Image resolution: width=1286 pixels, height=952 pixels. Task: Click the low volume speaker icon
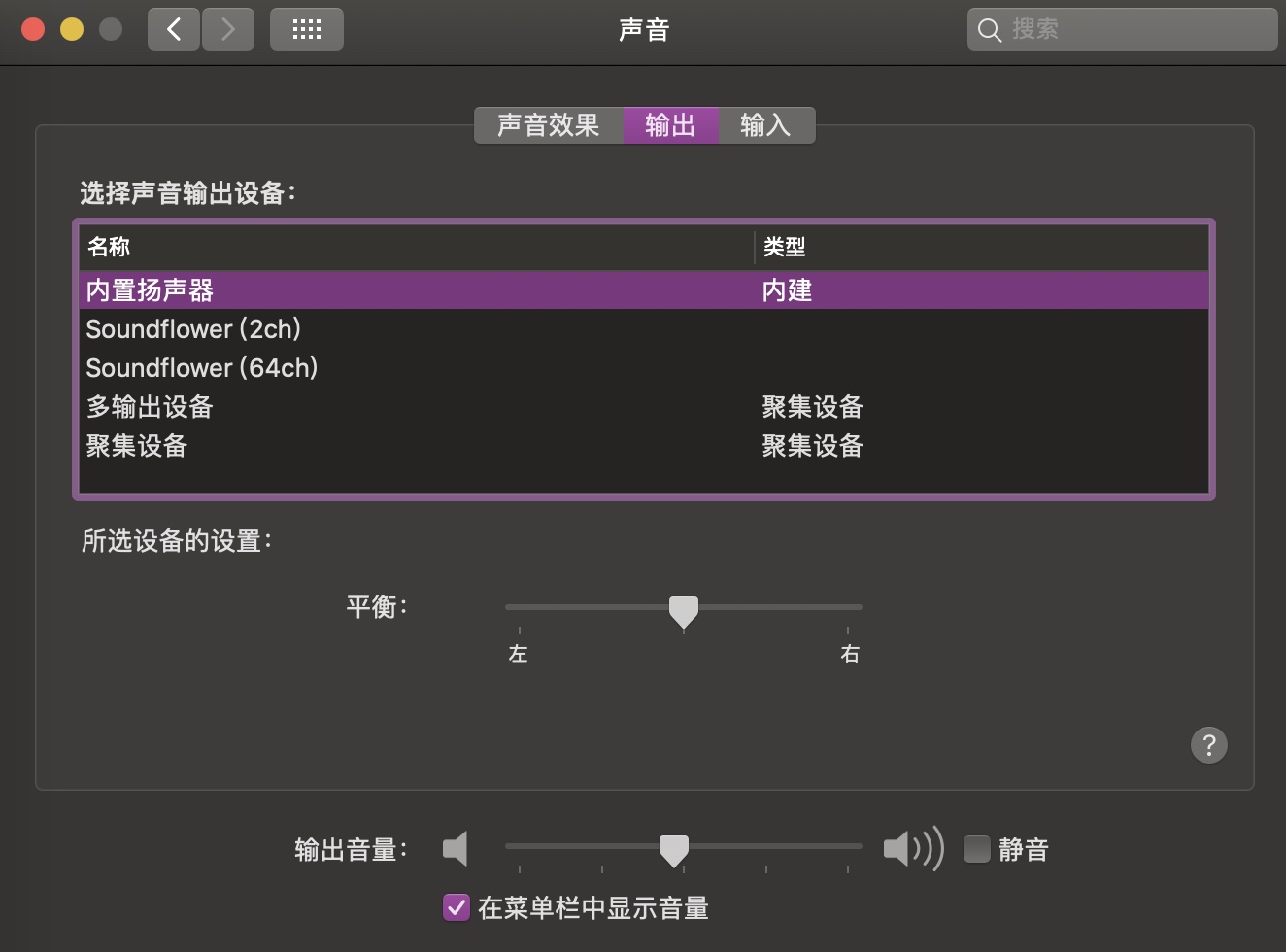point(454,848)
